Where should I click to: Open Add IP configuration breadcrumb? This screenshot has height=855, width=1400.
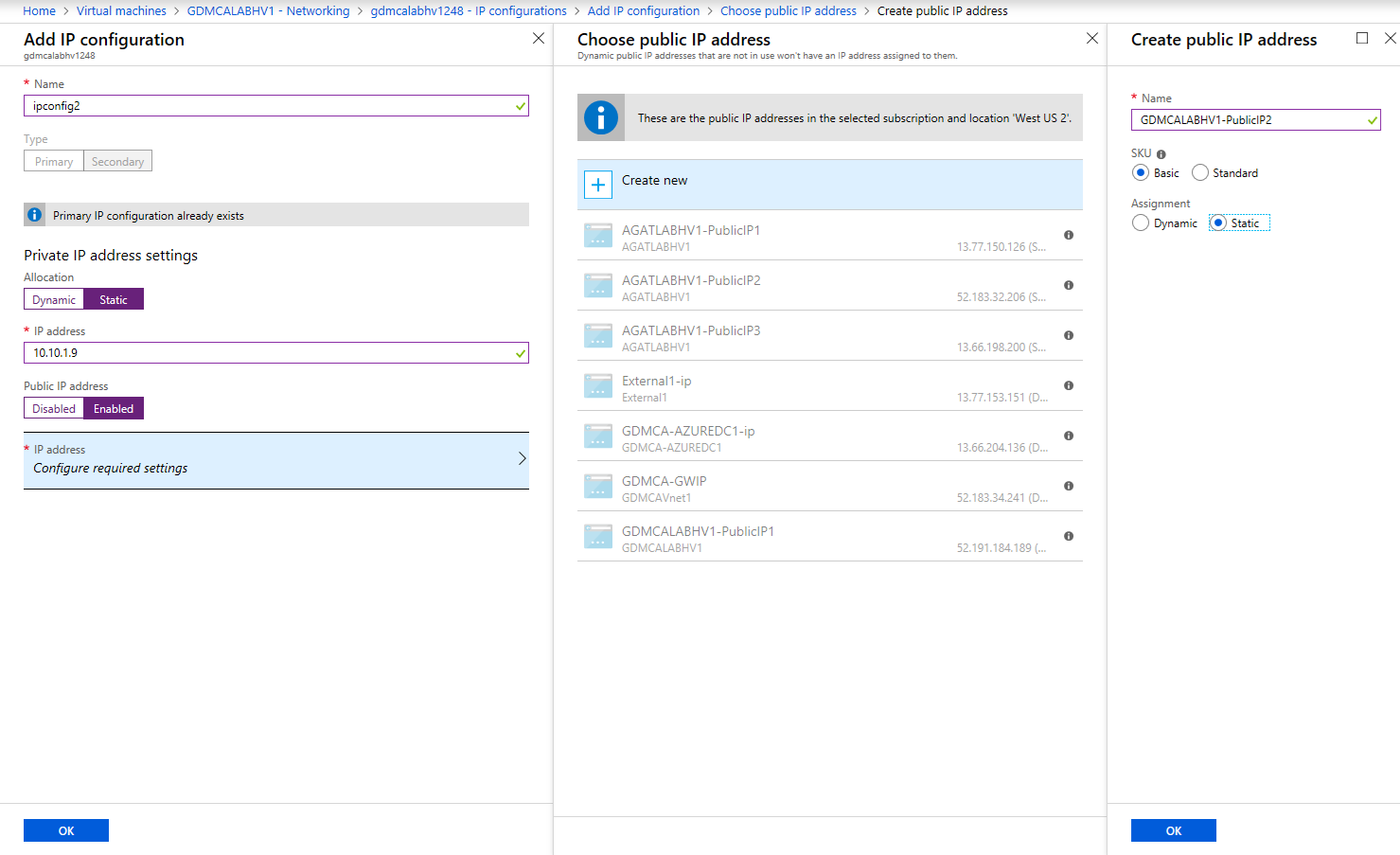pos(644,10)
